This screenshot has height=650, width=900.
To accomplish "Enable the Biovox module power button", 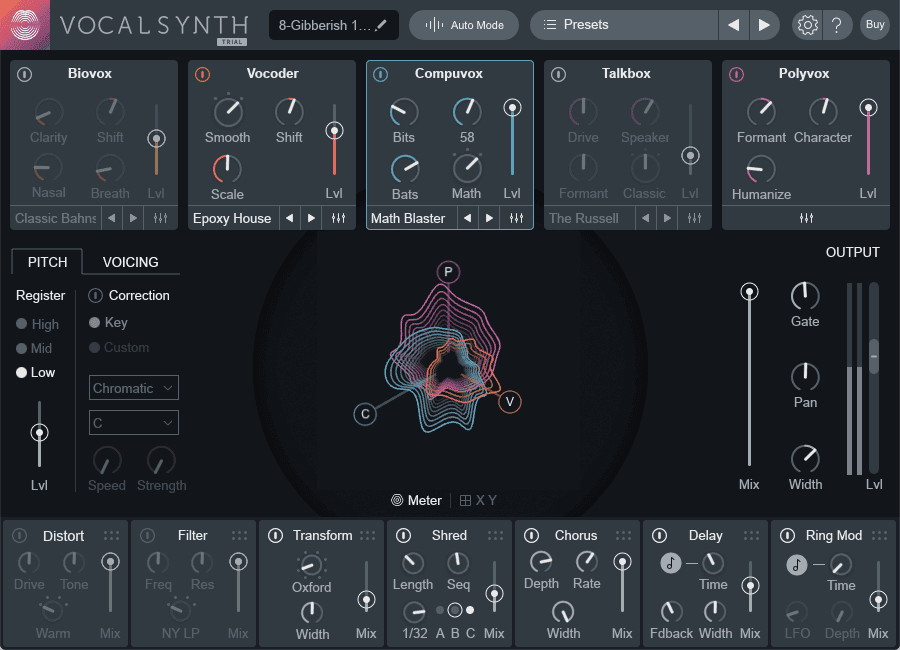I will pos(25,74).
